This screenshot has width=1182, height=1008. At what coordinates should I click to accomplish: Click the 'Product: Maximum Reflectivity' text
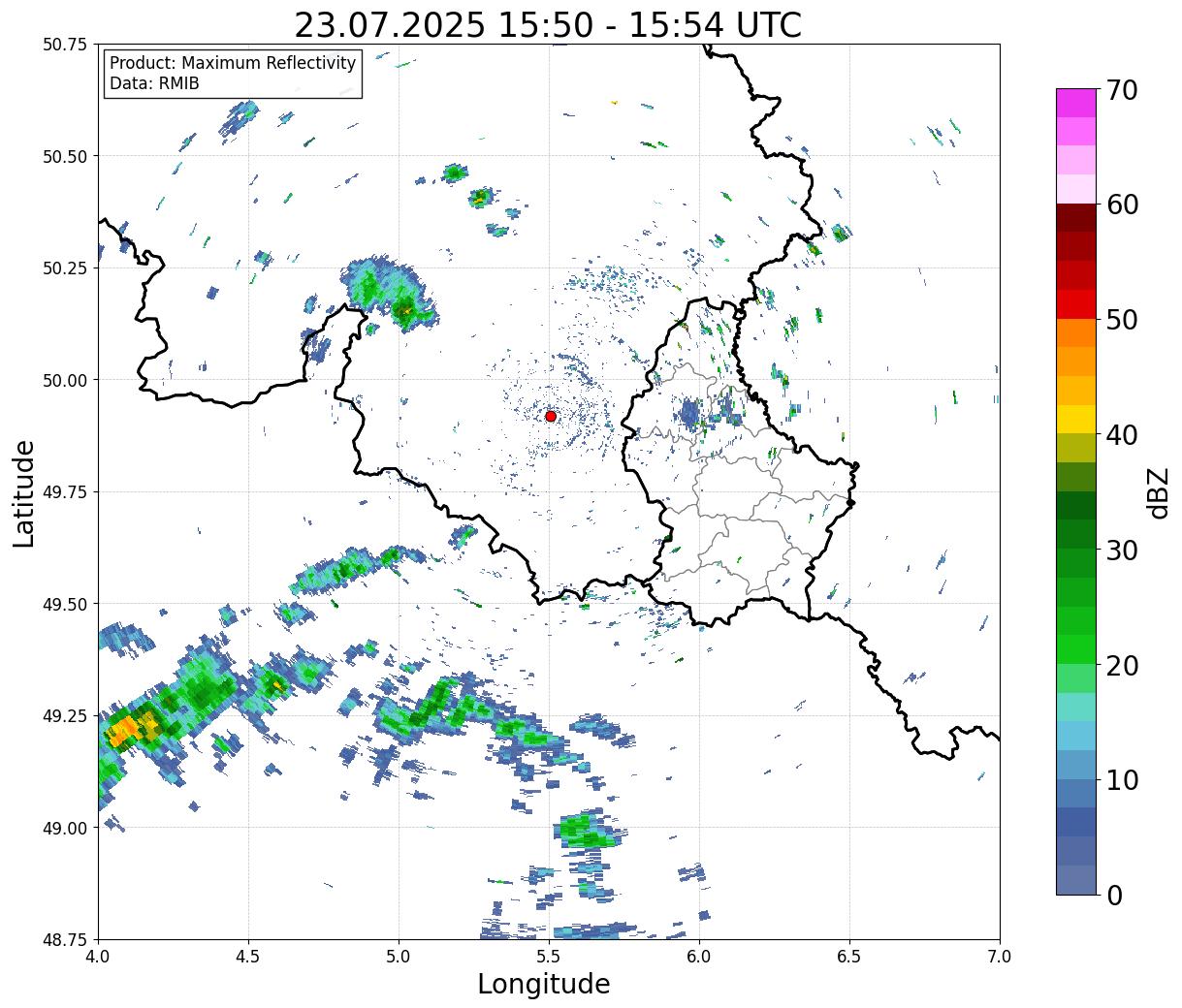point(233,63)
